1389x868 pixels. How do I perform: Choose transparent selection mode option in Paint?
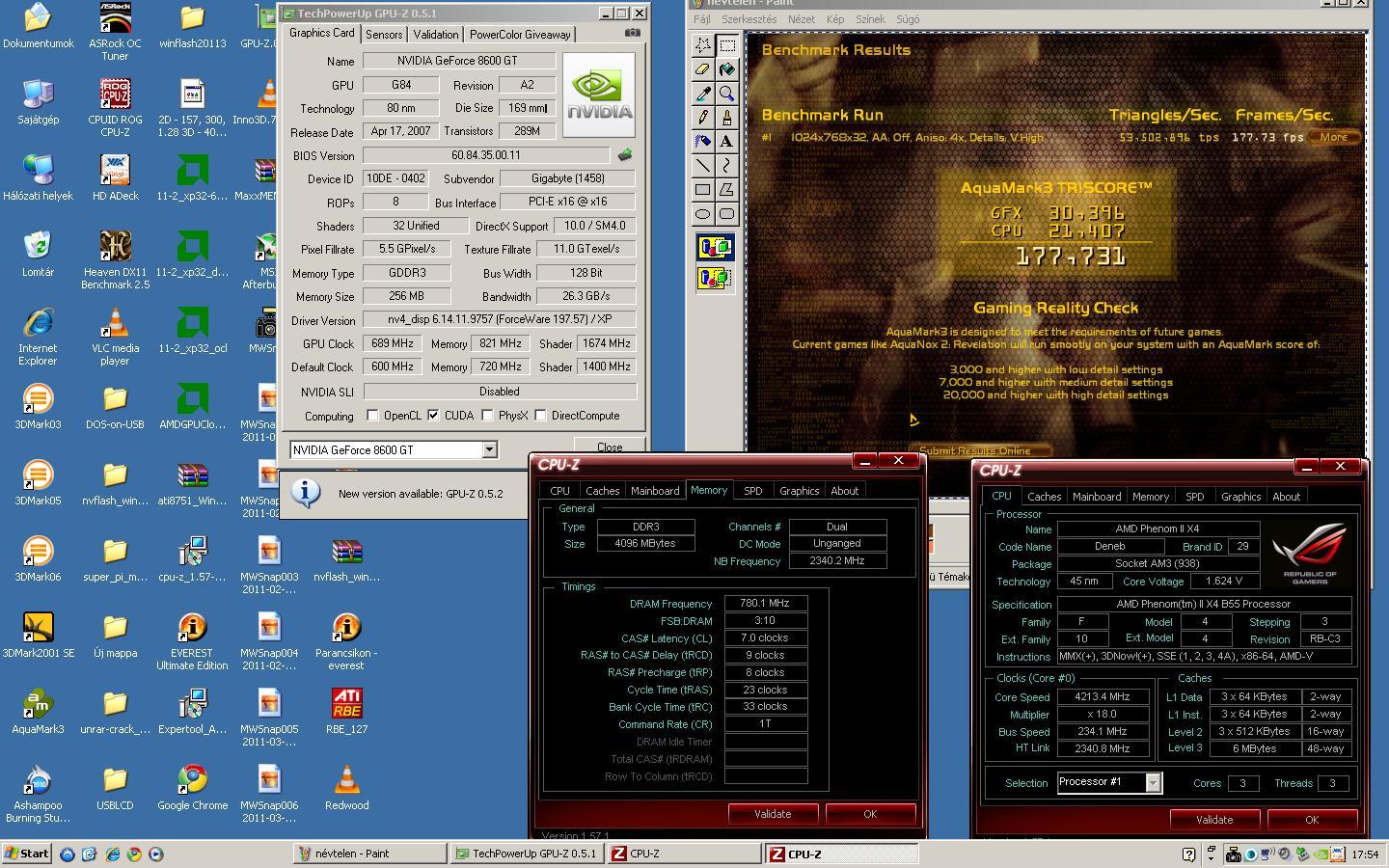[x=715, y=279]
